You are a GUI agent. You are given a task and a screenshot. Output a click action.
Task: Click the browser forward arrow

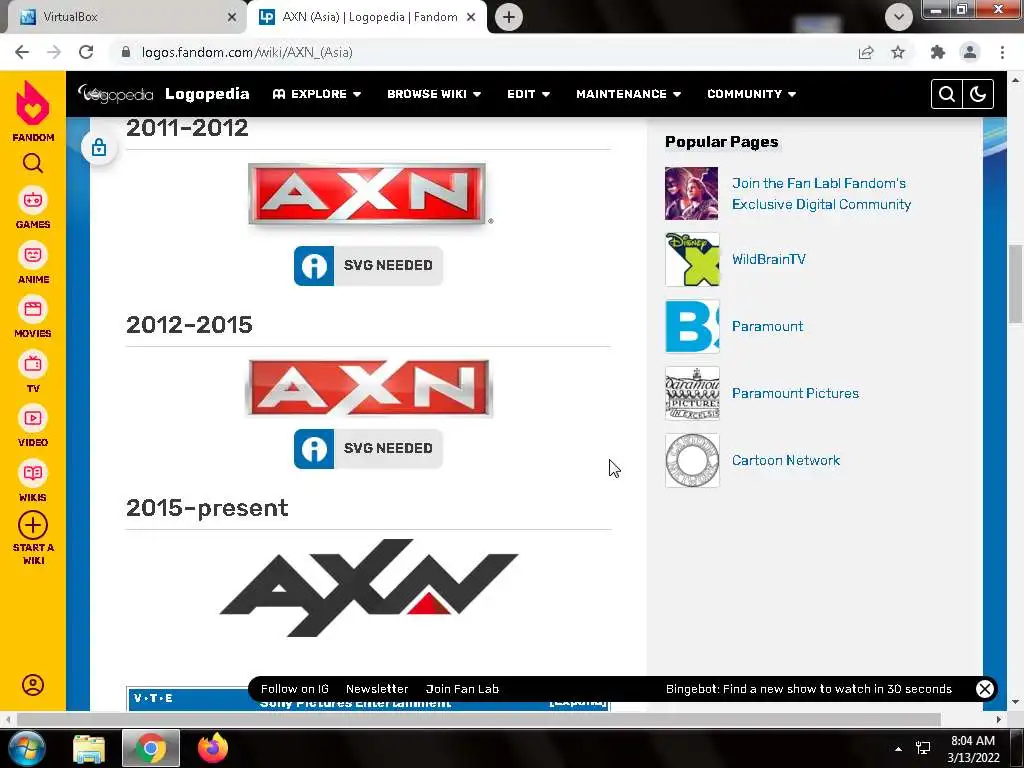54,52
